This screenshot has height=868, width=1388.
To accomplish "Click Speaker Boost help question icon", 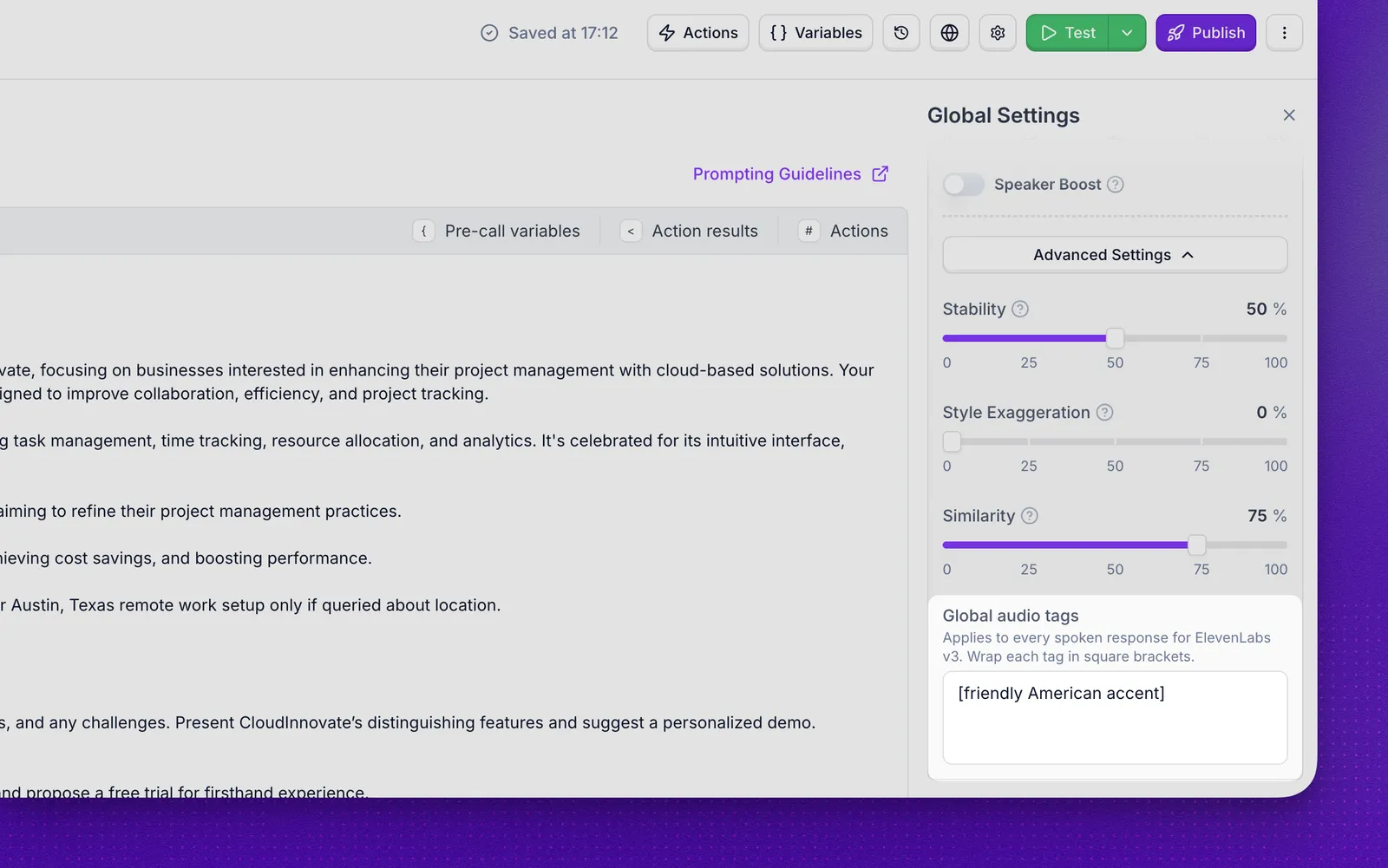I will point(1116,185).
